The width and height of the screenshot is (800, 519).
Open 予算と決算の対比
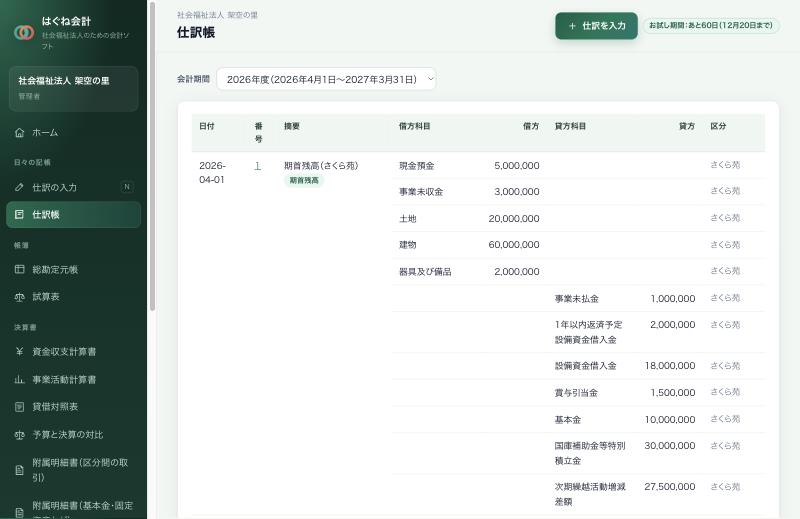click(73, 435)
